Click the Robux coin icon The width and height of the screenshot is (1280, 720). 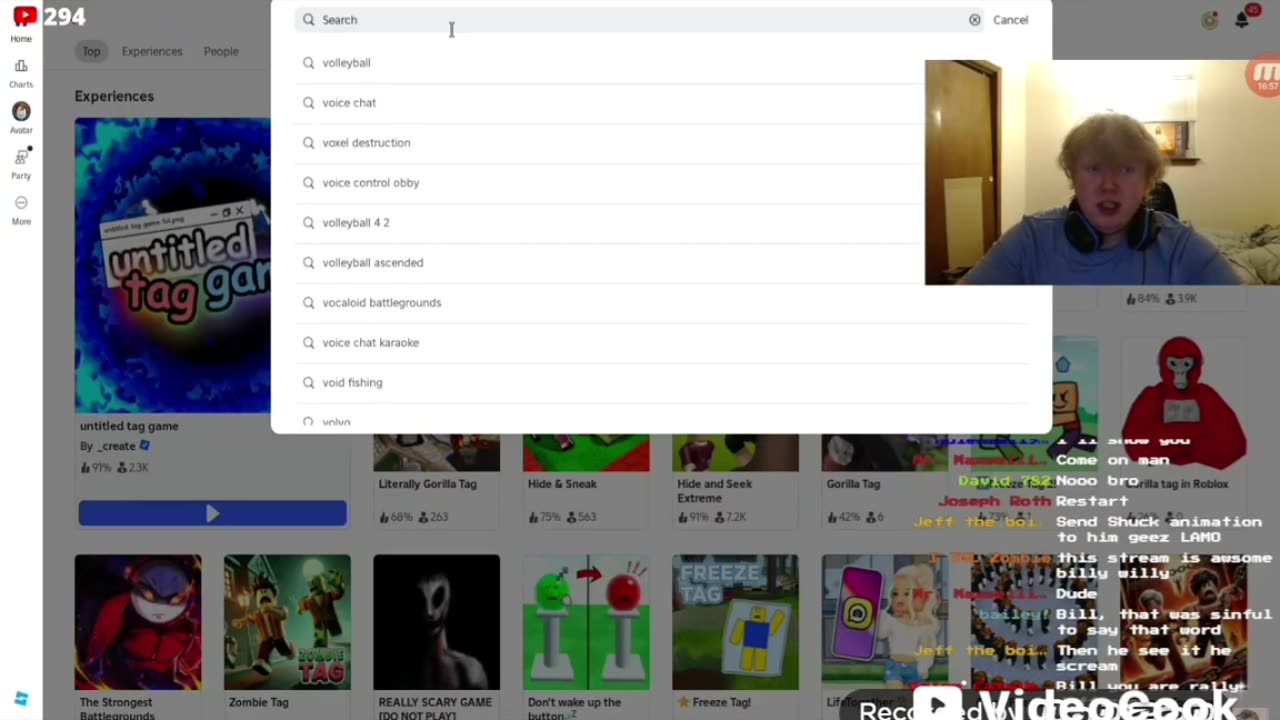(x=1210, y=19)
